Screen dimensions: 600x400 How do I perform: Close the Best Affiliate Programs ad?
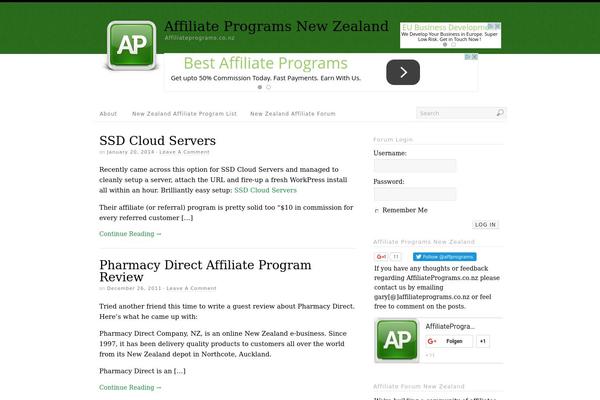[x=475, y=57]
